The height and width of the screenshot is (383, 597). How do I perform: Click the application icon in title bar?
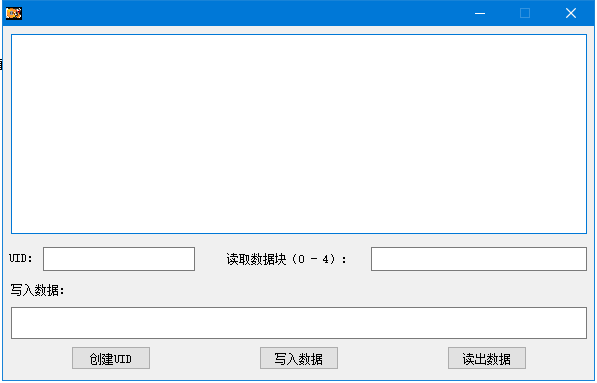[14, 13]
